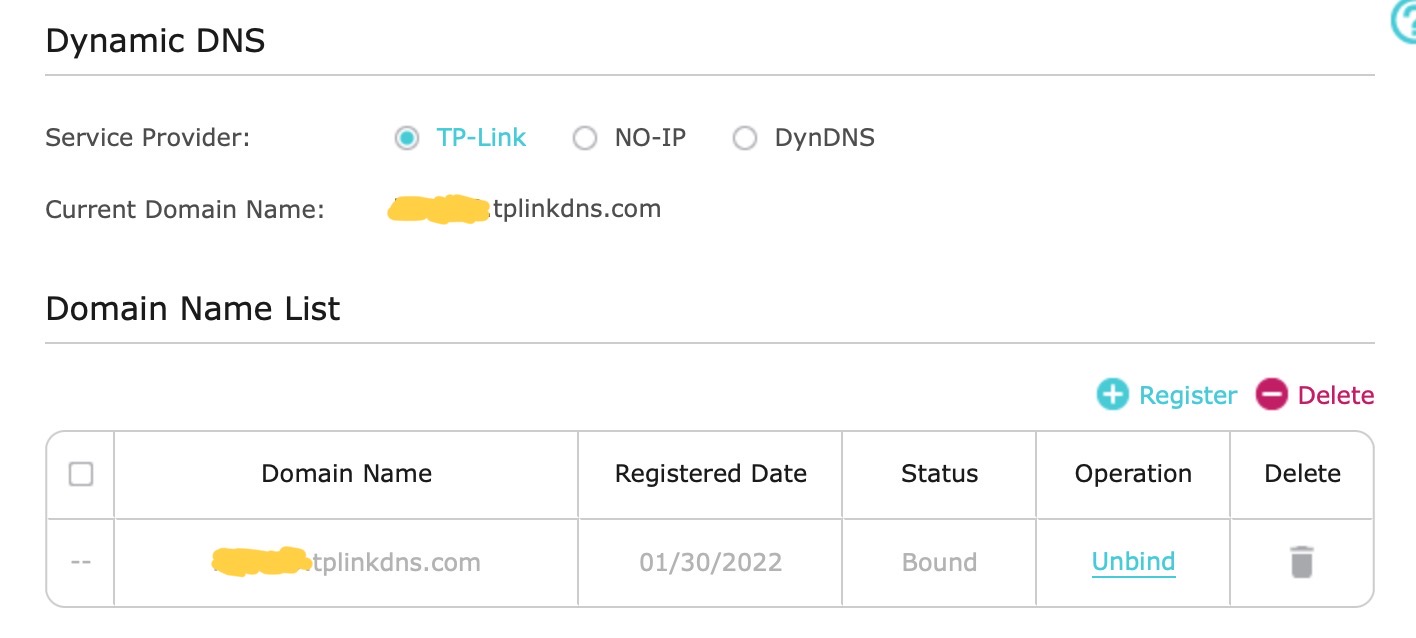
Task: Click the Unbind link for the domain
Action: pos(1133,562)
